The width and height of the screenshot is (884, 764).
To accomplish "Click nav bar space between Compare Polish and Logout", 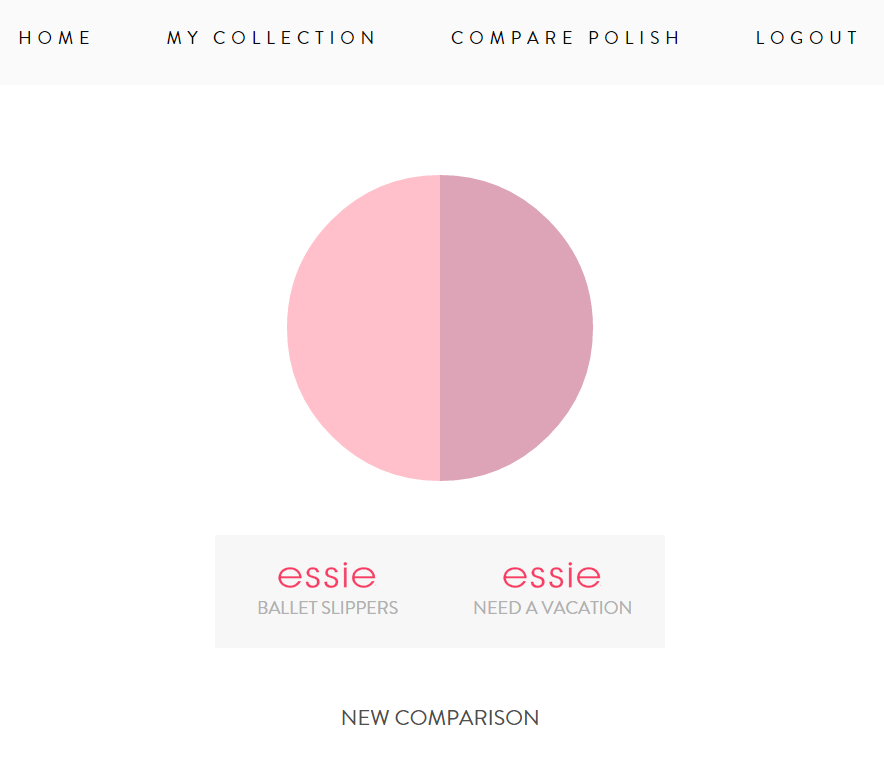I will [x=718, y=38].
